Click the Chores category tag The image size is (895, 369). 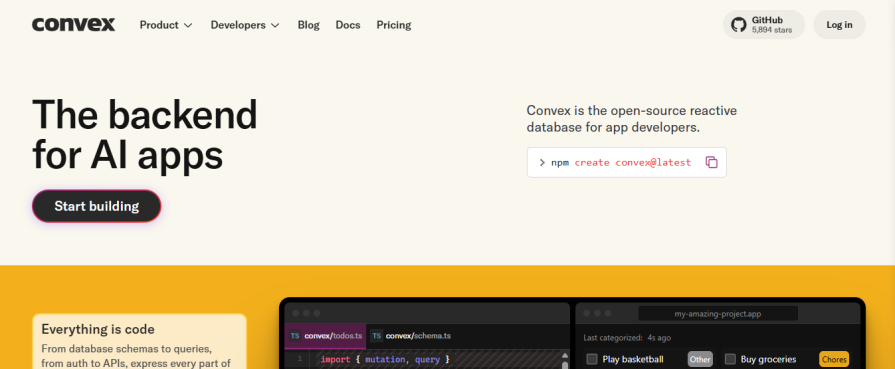[834, 359]
